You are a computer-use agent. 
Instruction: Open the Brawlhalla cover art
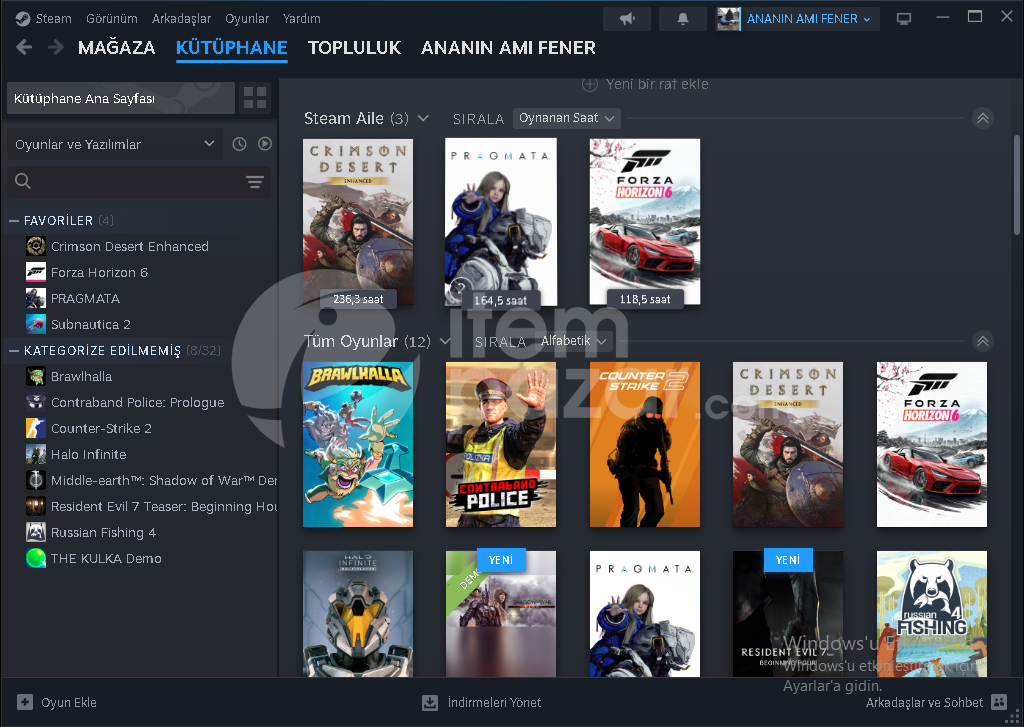tap(358, 444)
